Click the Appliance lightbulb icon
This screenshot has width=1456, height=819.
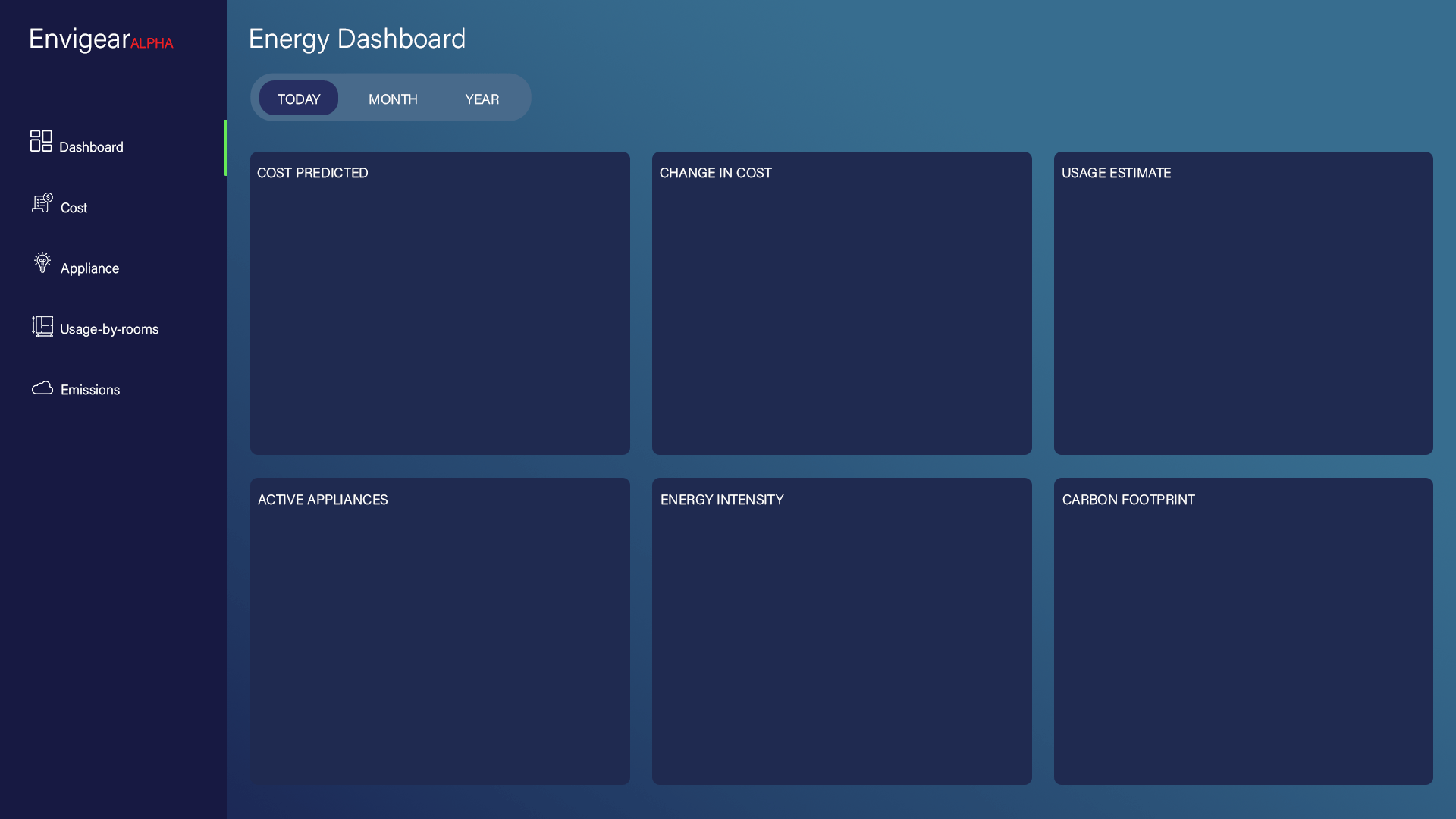42,262
